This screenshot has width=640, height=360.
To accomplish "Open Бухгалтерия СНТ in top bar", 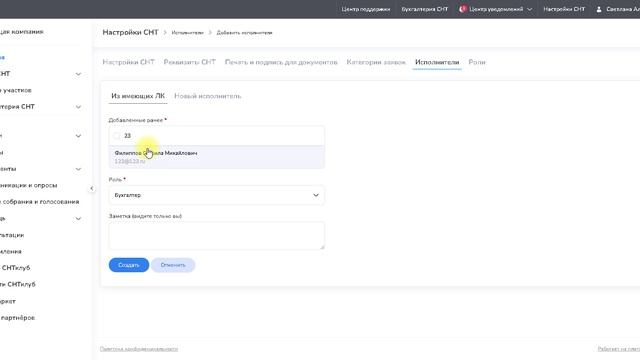I will click(x=424, y=9).
